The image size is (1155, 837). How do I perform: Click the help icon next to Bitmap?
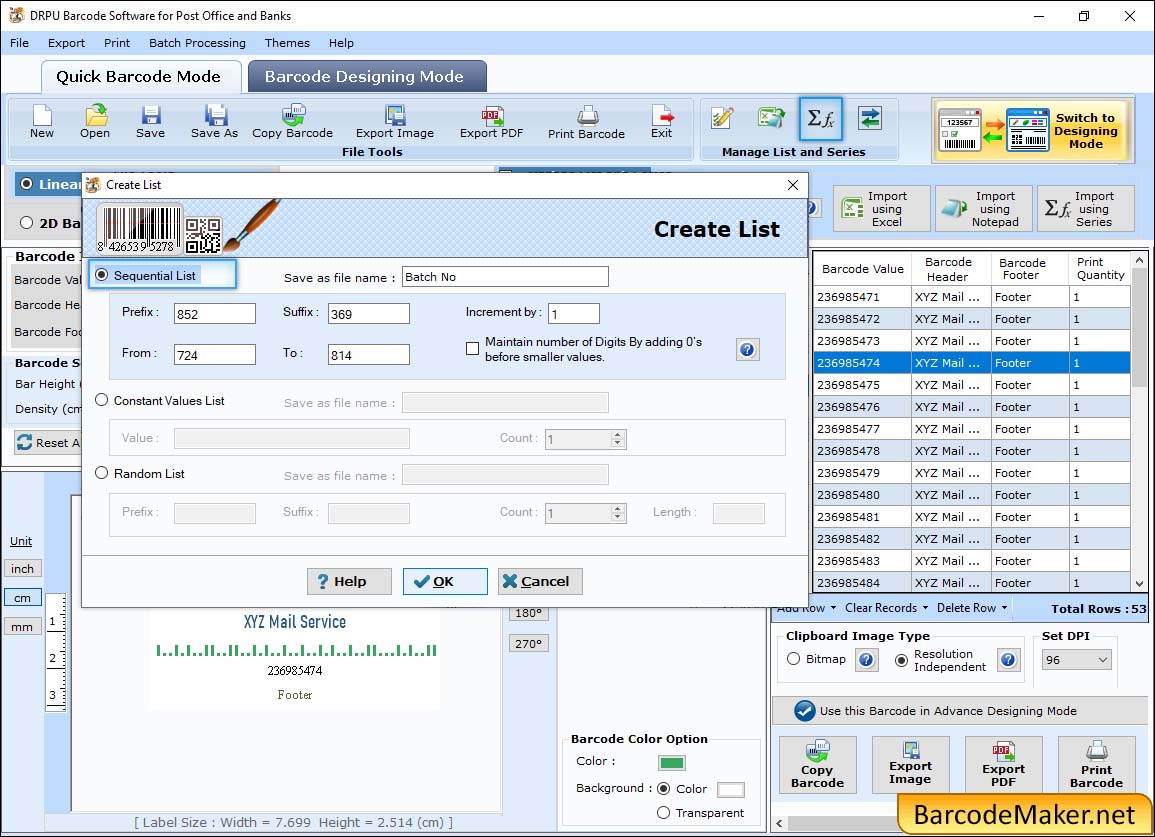(x=866, y=659)
